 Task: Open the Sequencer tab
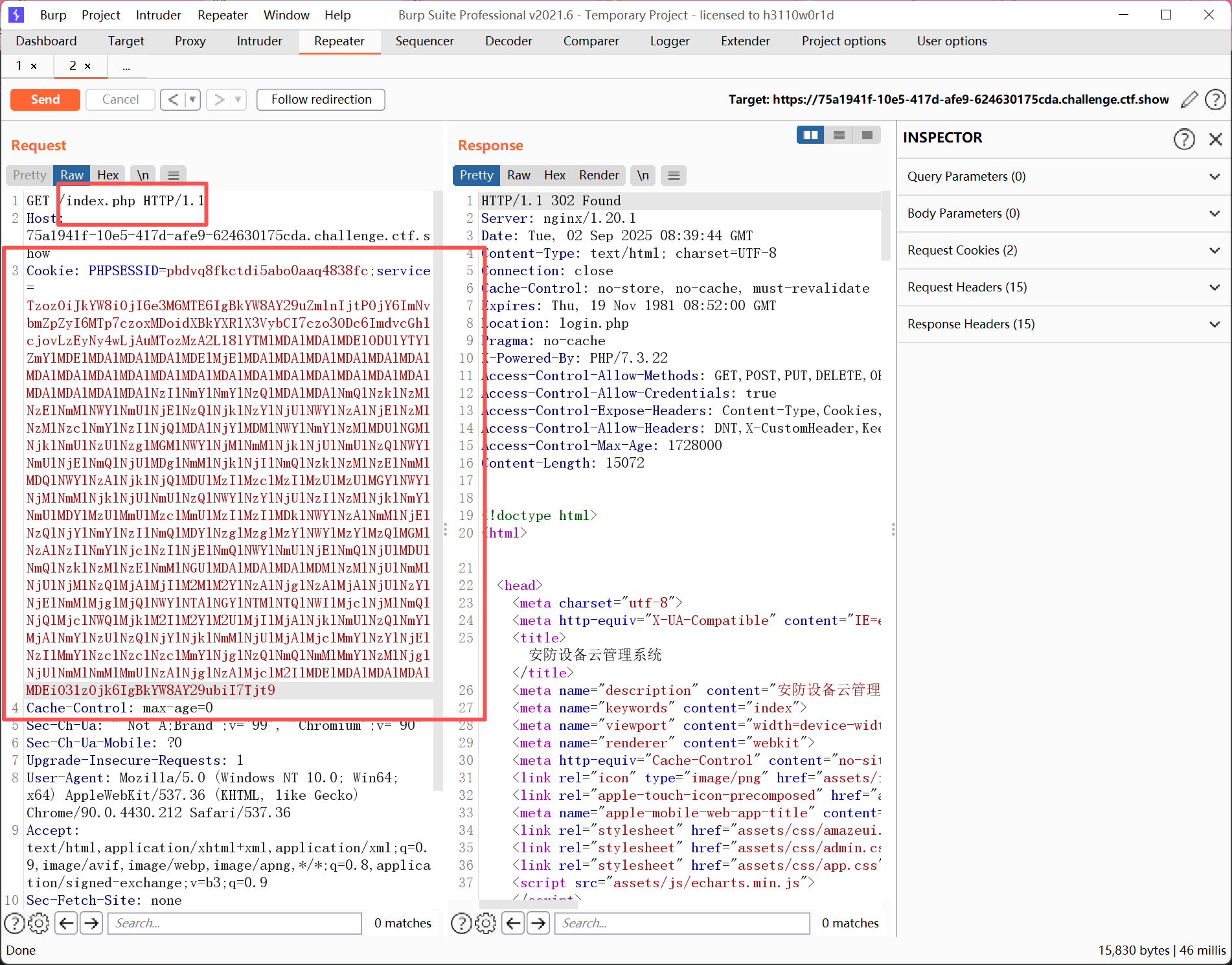coord(424,41)
